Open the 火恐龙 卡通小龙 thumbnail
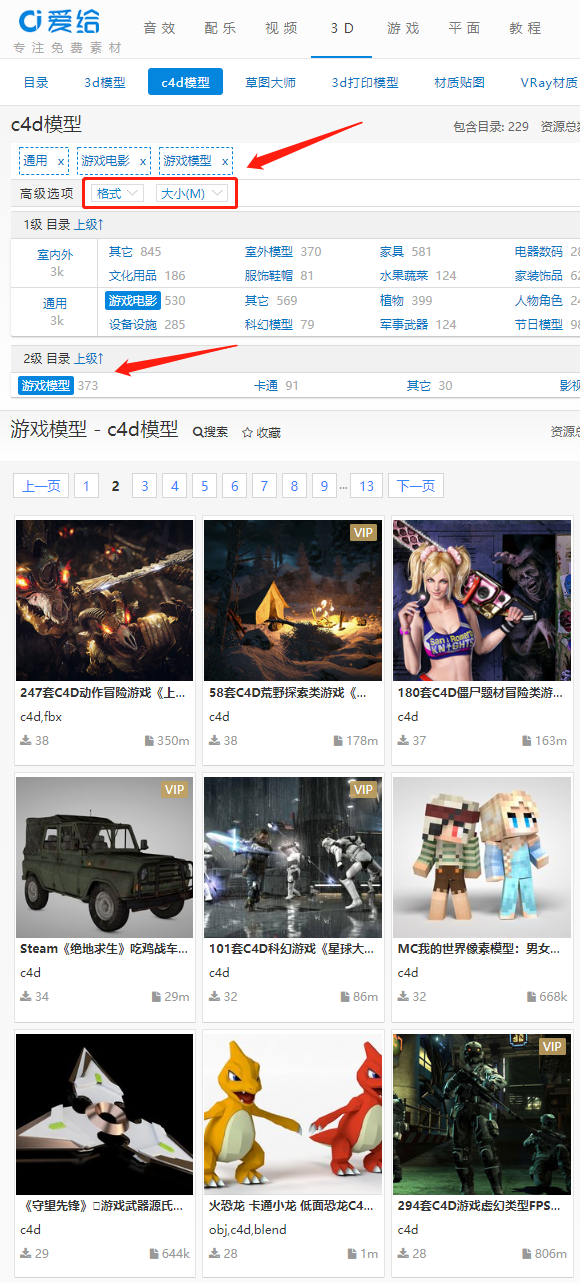The image size is (580, 1283). [x=293, y=1114]
